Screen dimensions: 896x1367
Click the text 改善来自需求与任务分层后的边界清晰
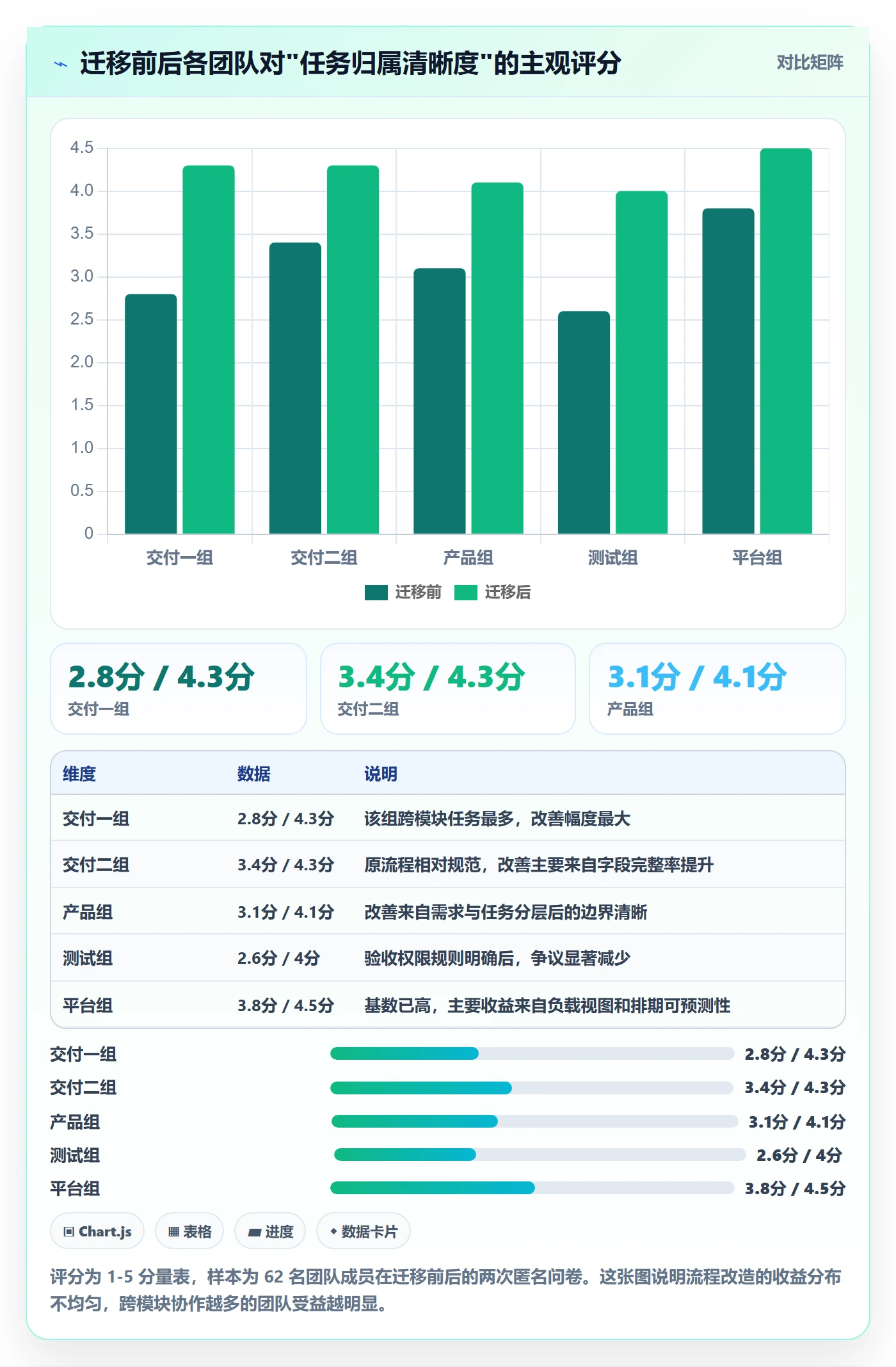click(x=506, y=912)
